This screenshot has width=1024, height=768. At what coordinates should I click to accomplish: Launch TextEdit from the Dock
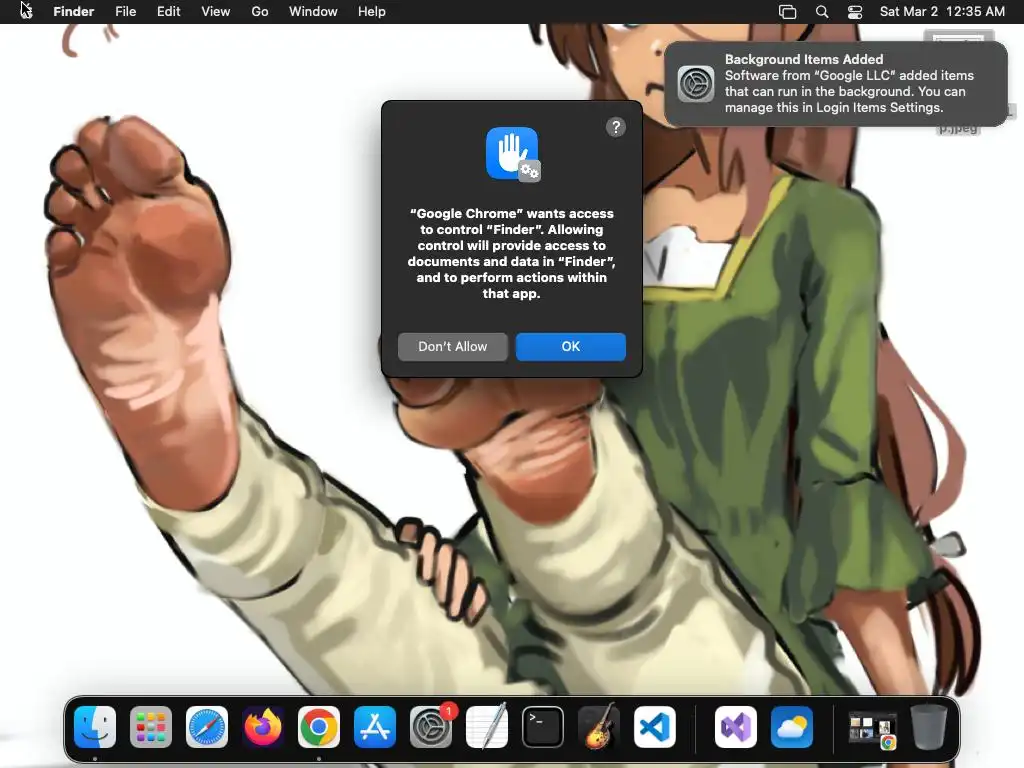pos(487,727)
